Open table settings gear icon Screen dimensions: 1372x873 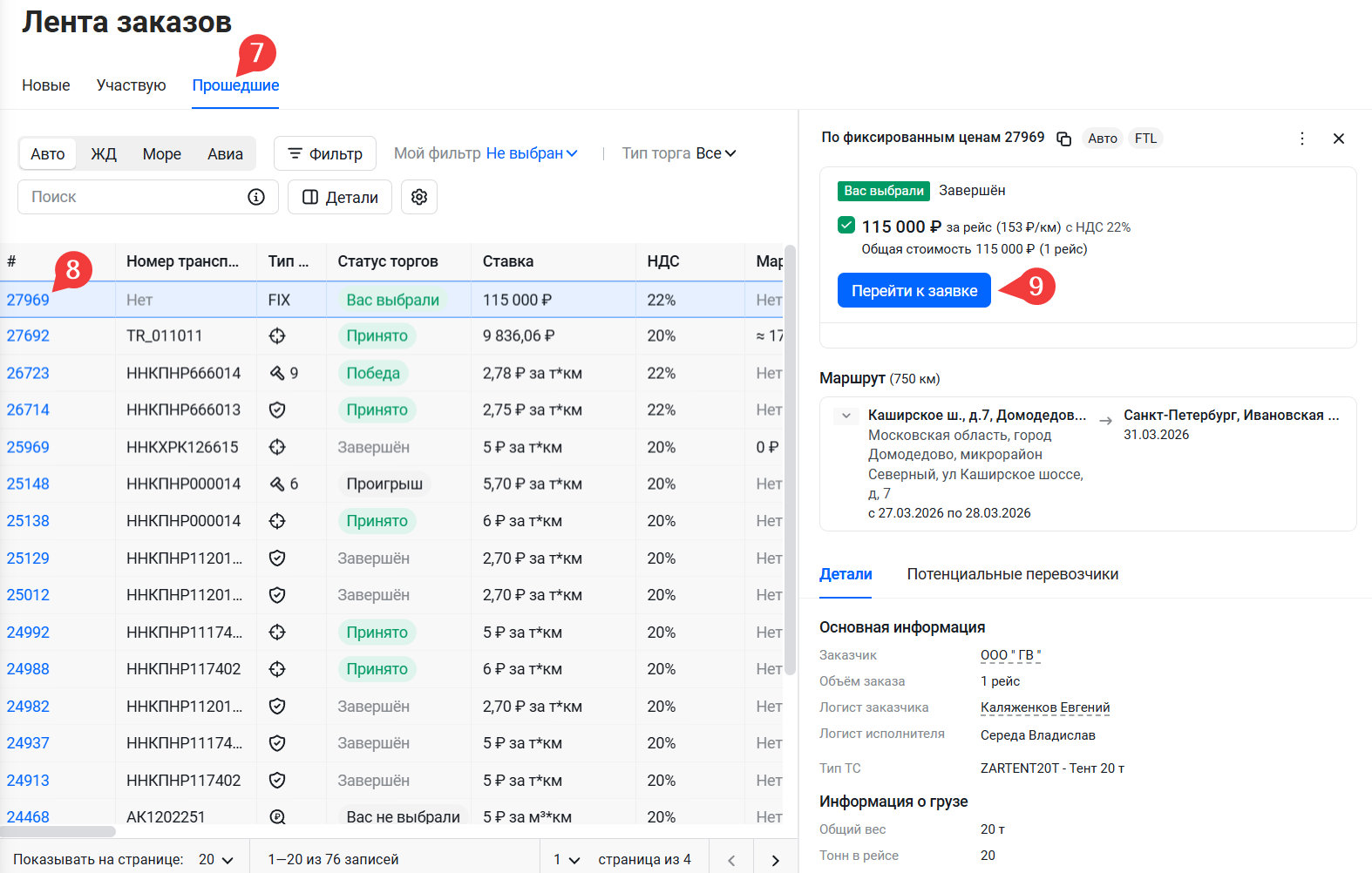coord(419,197)
